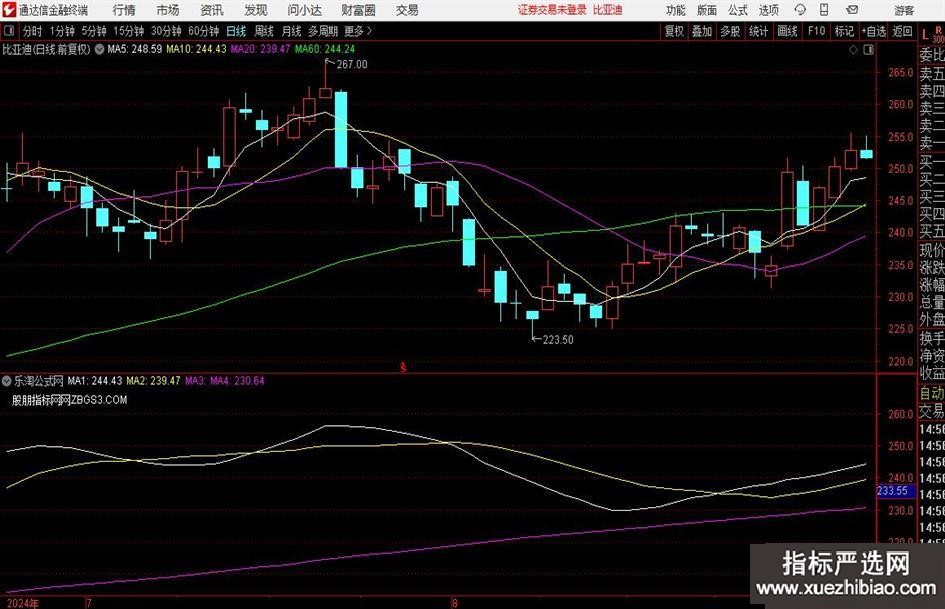Switch to the 15分钟 period
Screen dimensions: 945x609
click(129, 31)
